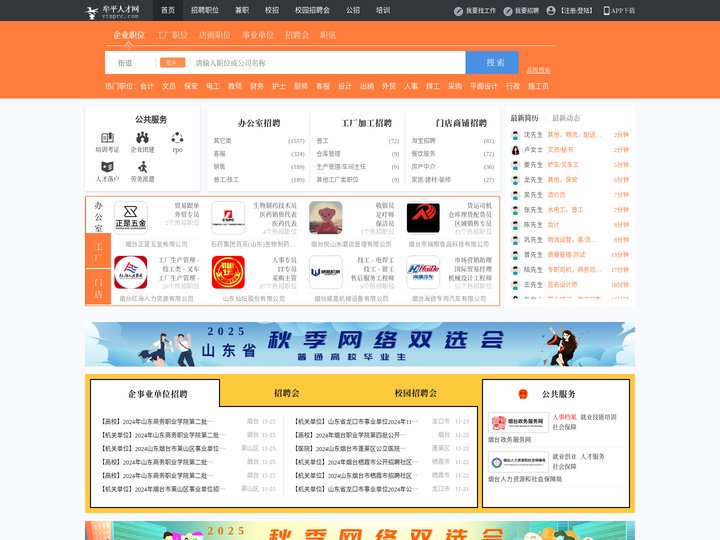Click the phone icon for APP下载
Viewport: 720px width, 540px height.
click(606, 11)
